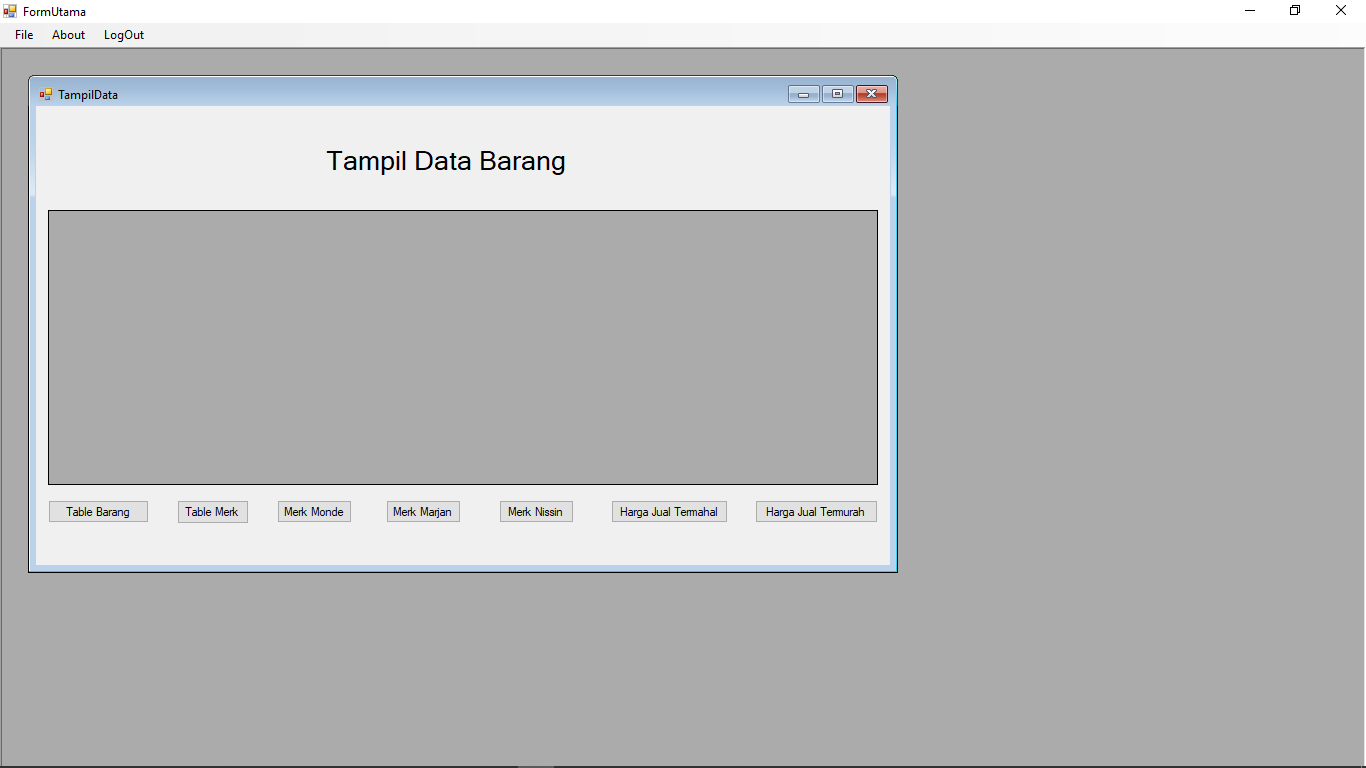1366x768 pixels.
Task: Maximize the TampilData child window
Action: (837, 93)
